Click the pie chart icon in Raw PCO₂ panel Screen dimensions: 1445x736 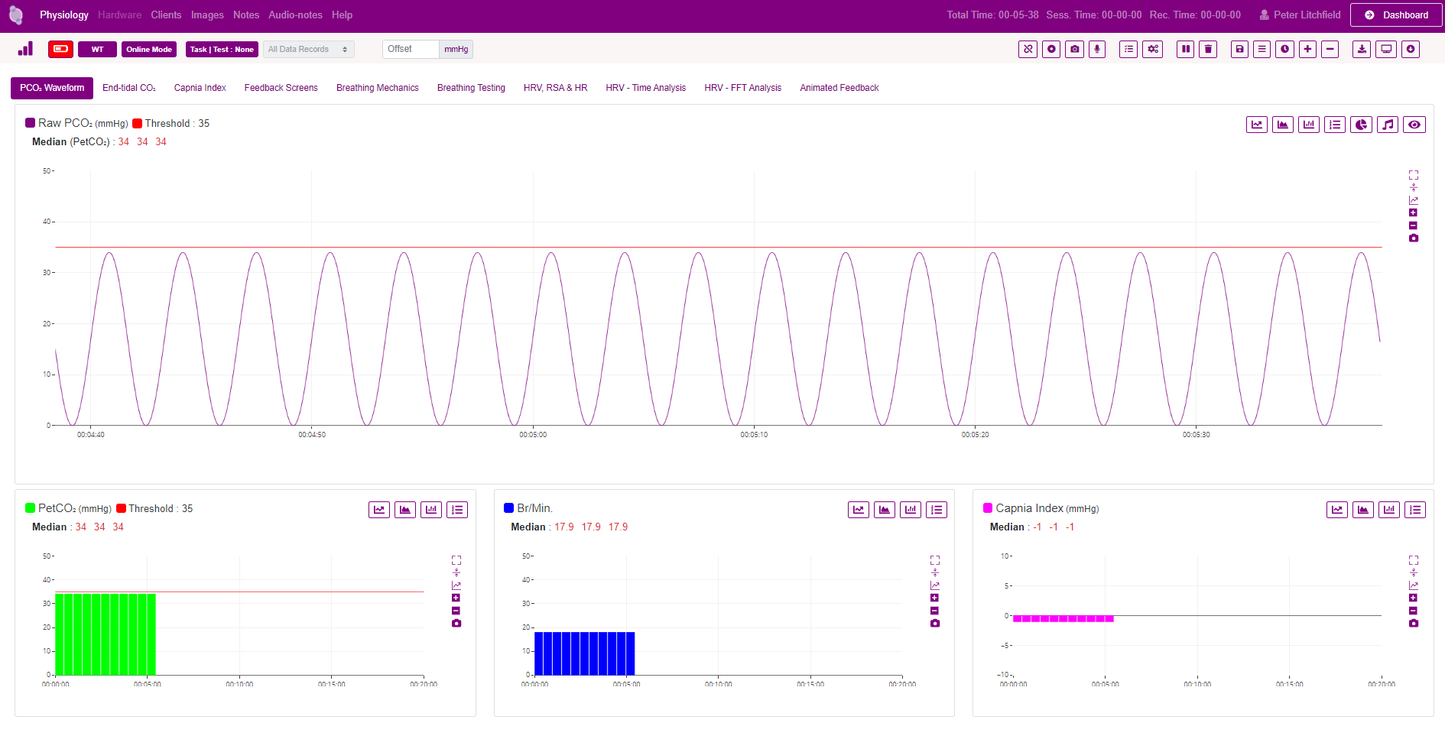[1361, 125]
